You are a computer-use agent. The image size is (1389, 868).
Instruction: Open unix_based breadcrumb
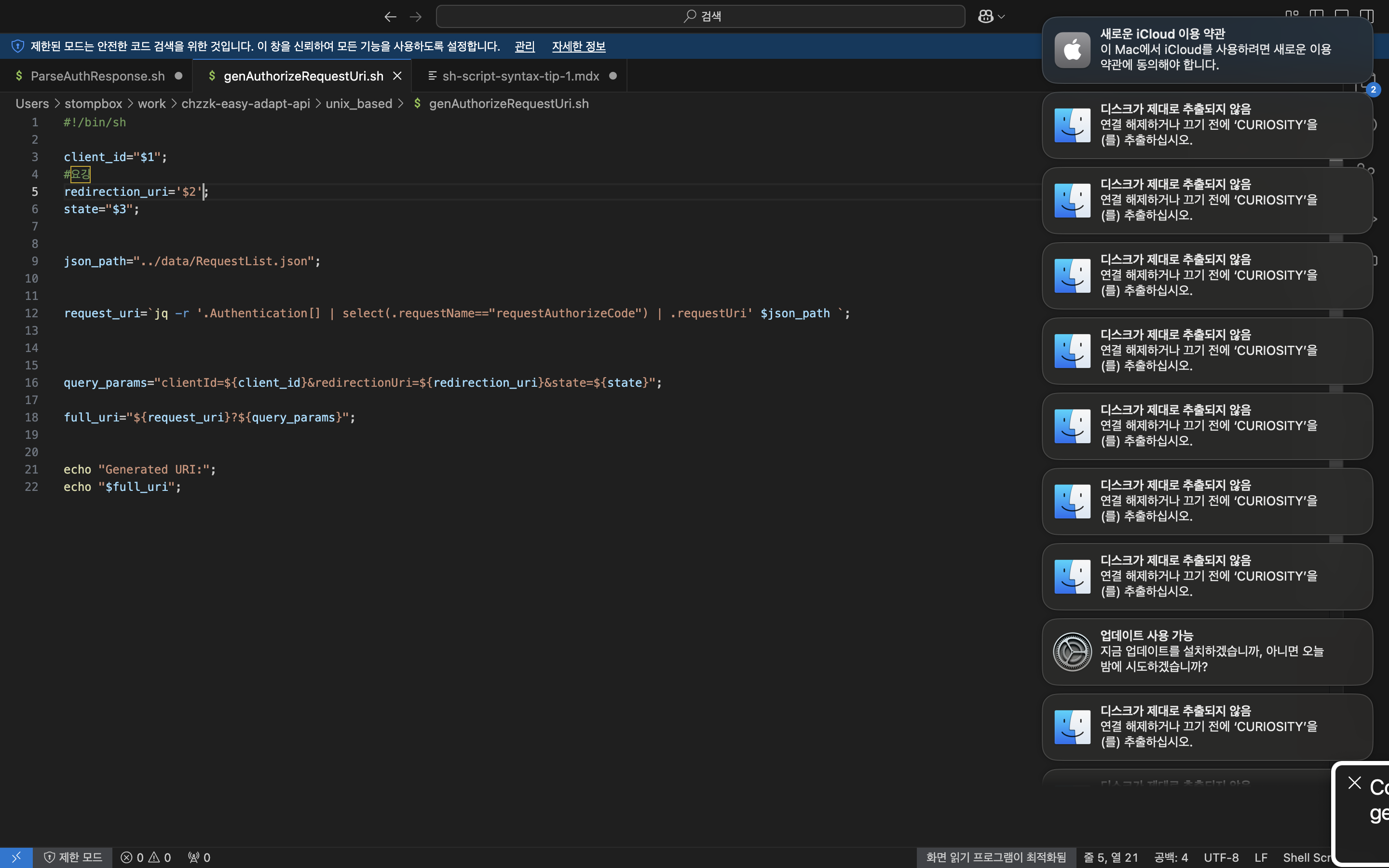pyautogui.click(x=359, y=103)
